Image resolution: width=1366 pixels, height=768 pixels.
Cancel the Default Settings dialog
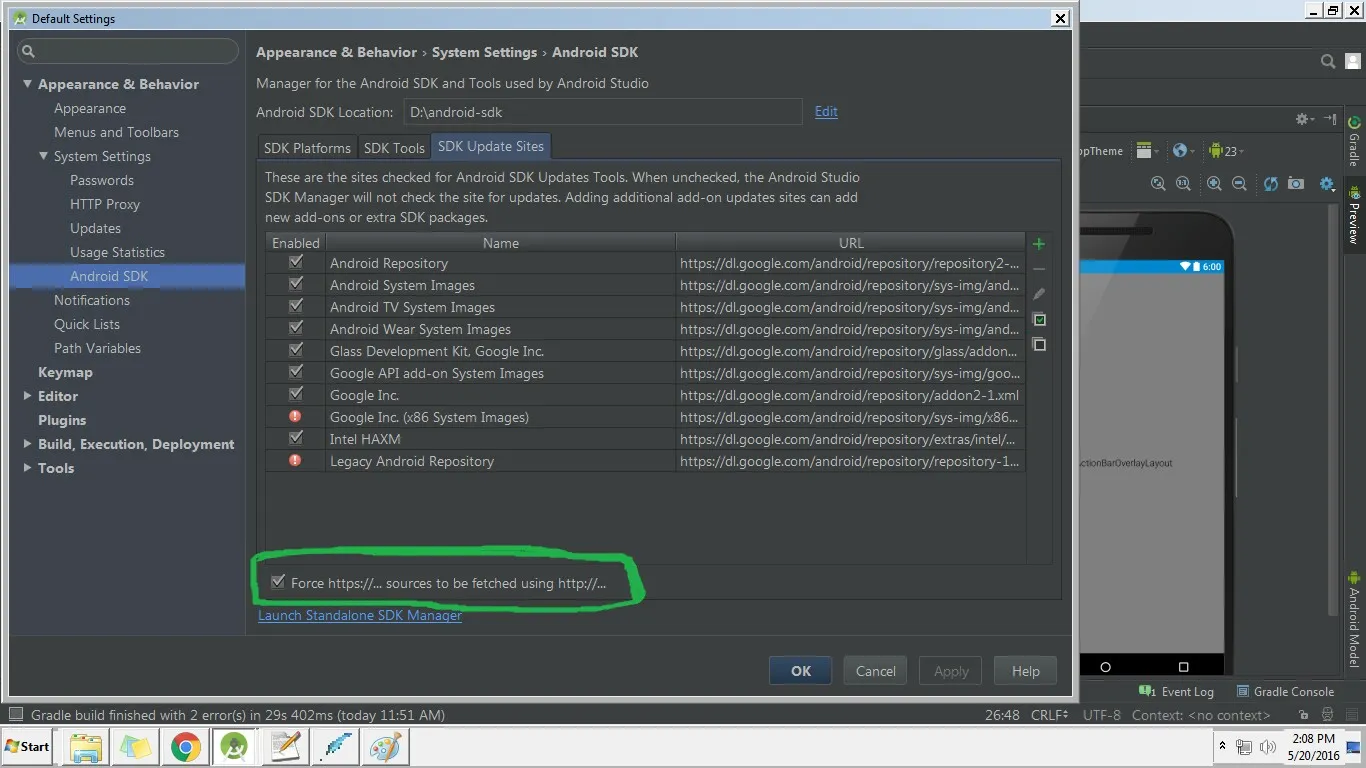pyautogui.click(x=875, y=671)
